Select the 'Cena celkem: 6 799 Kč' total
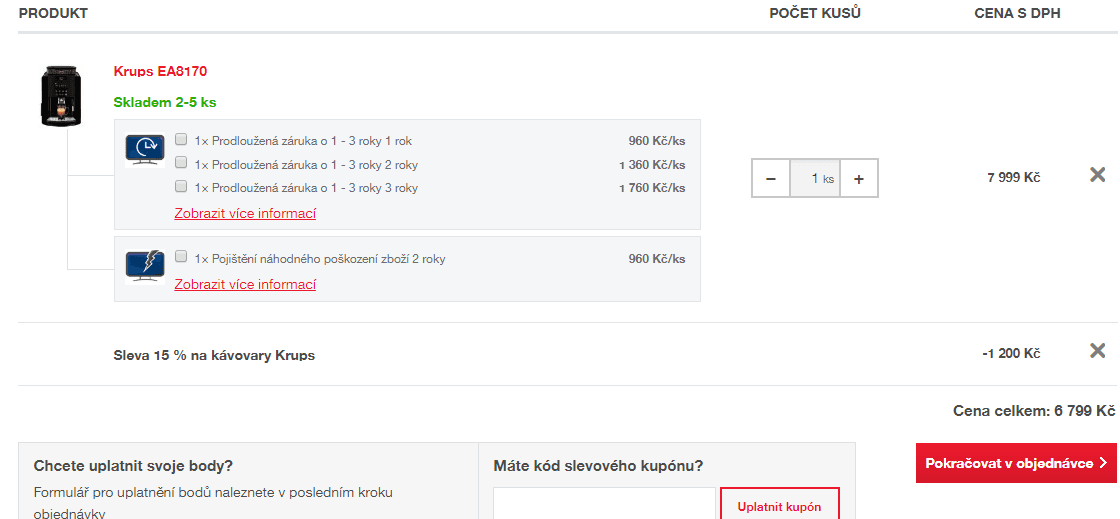This screenshot has width=1120, height=519. tap(1034, 411)
